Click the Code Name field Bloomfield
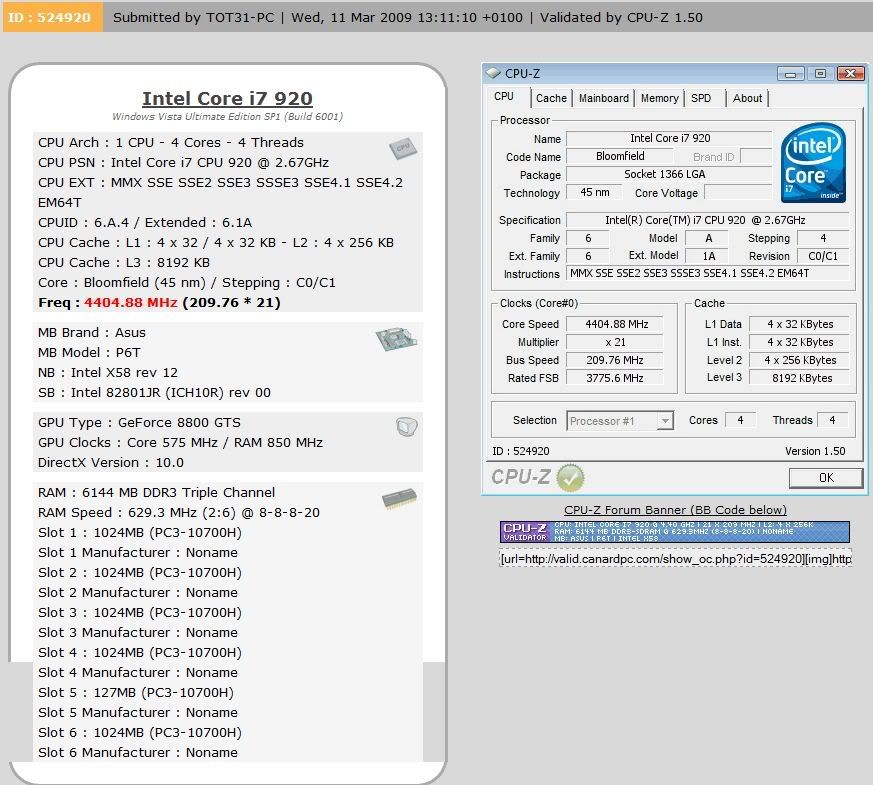The height and width of the screenshot is (785, 873). 620,156
